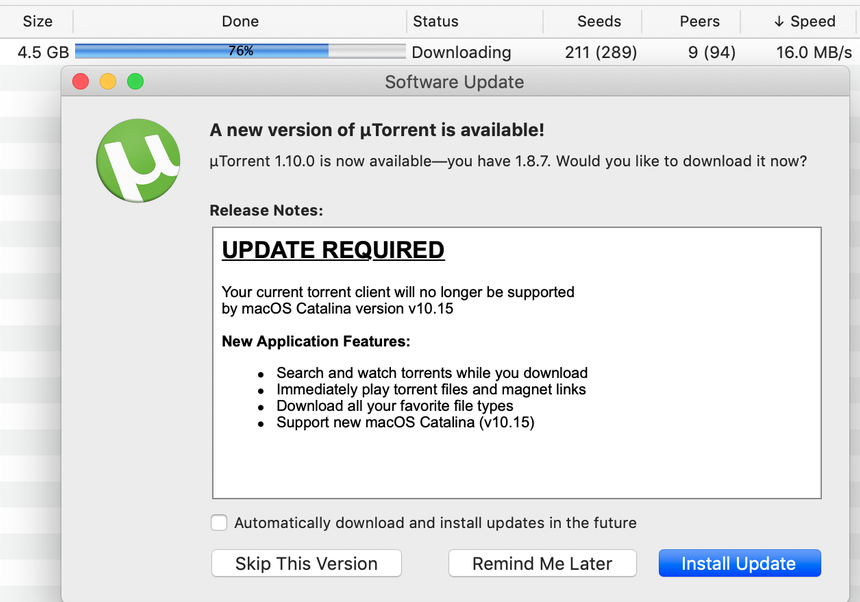
Task: Click 'Immediately play torrent files and magnet links'
Action: pyautogui.click(x=431, y=389)
